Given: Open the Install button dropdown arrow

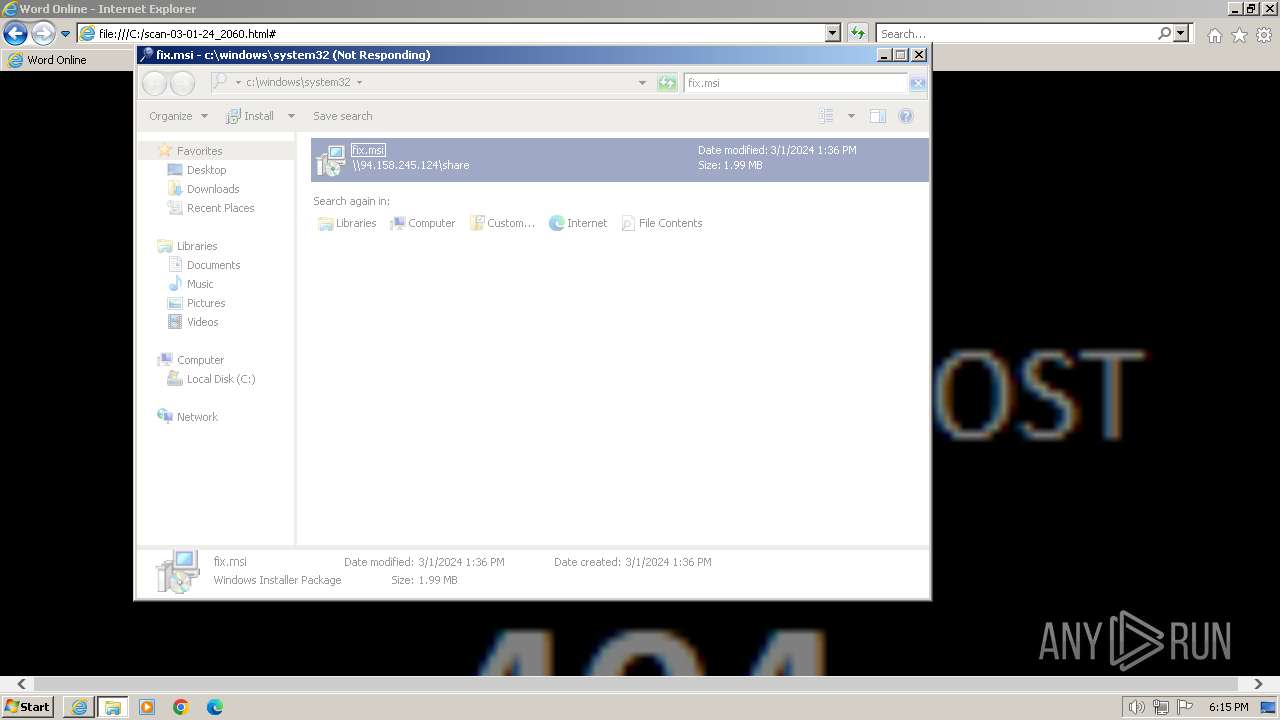Looking at the screenshot, I should 291,116.
